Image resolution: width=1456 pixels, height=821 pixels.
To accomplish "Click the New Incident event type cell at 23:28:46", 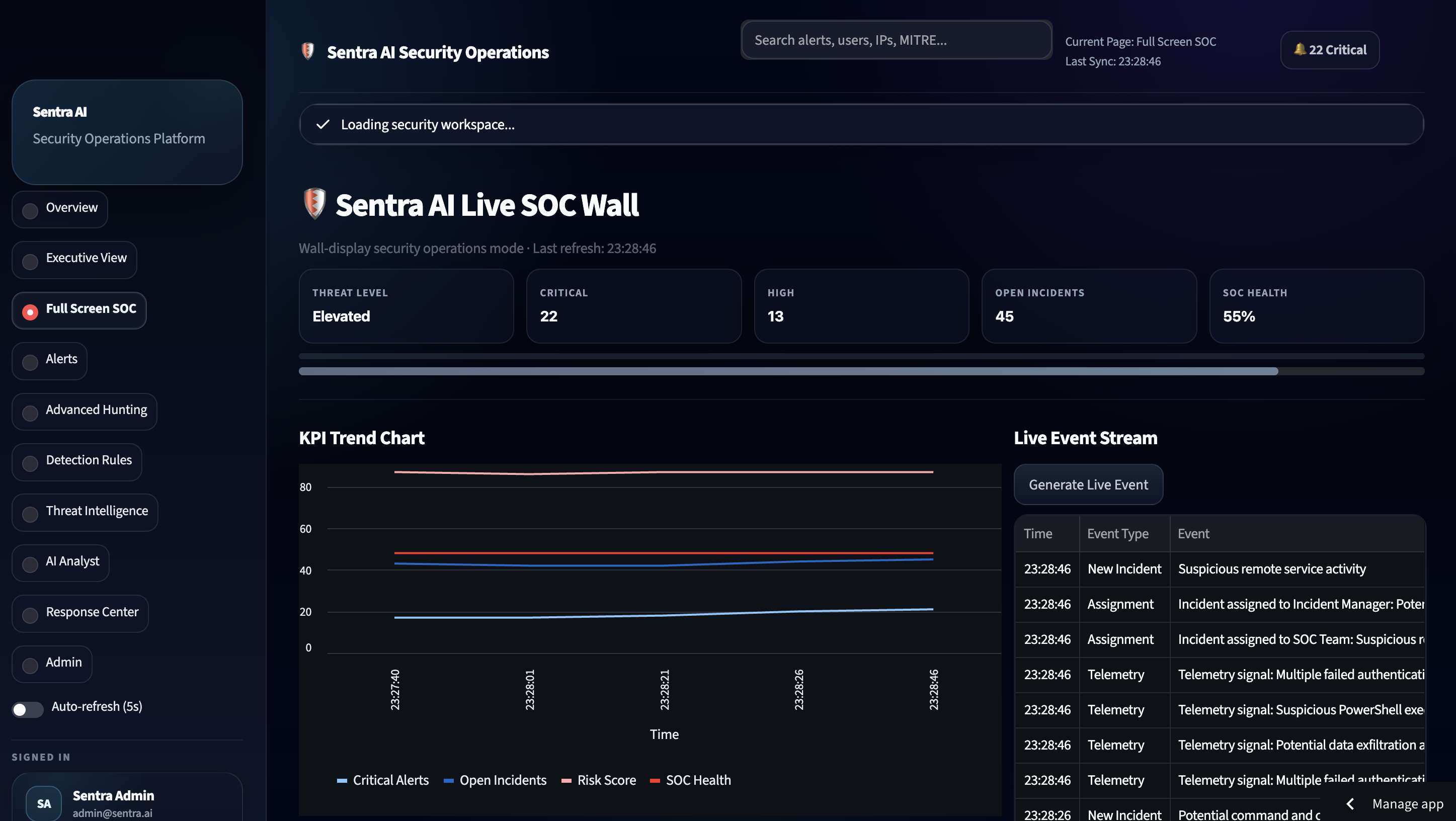I will coord(1124,569).
